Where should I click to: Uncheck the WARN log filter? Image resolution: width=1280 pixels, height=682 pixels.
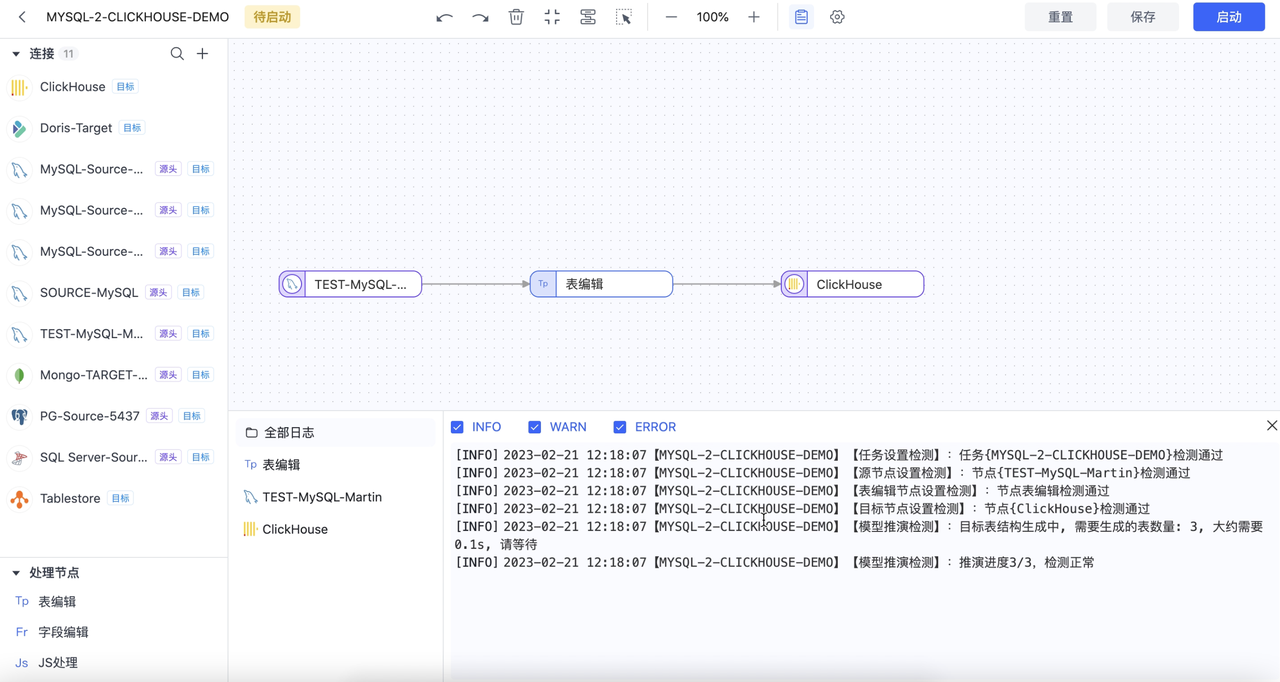tap(534, 427)
